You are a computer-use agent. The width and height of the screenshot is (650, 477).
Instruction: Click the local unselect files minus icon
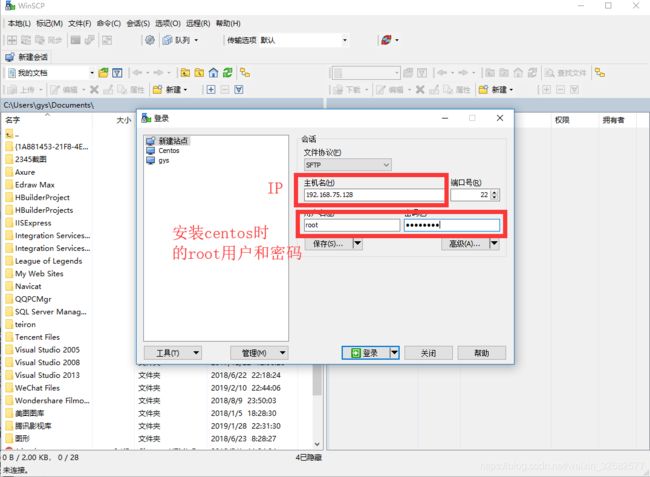click(x=225, y=90)
